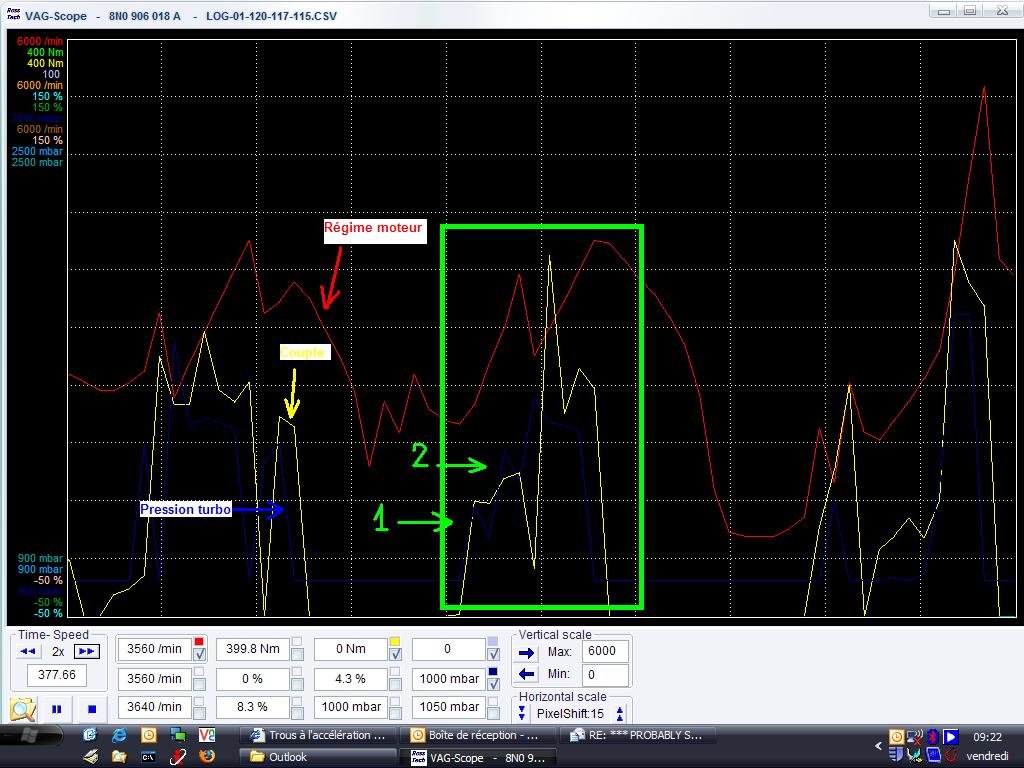Image resolution: width=1024 pixels, height=768 pixels.
Task: Click the red color swatch for 3560 /min
Action: coord(199,642)
